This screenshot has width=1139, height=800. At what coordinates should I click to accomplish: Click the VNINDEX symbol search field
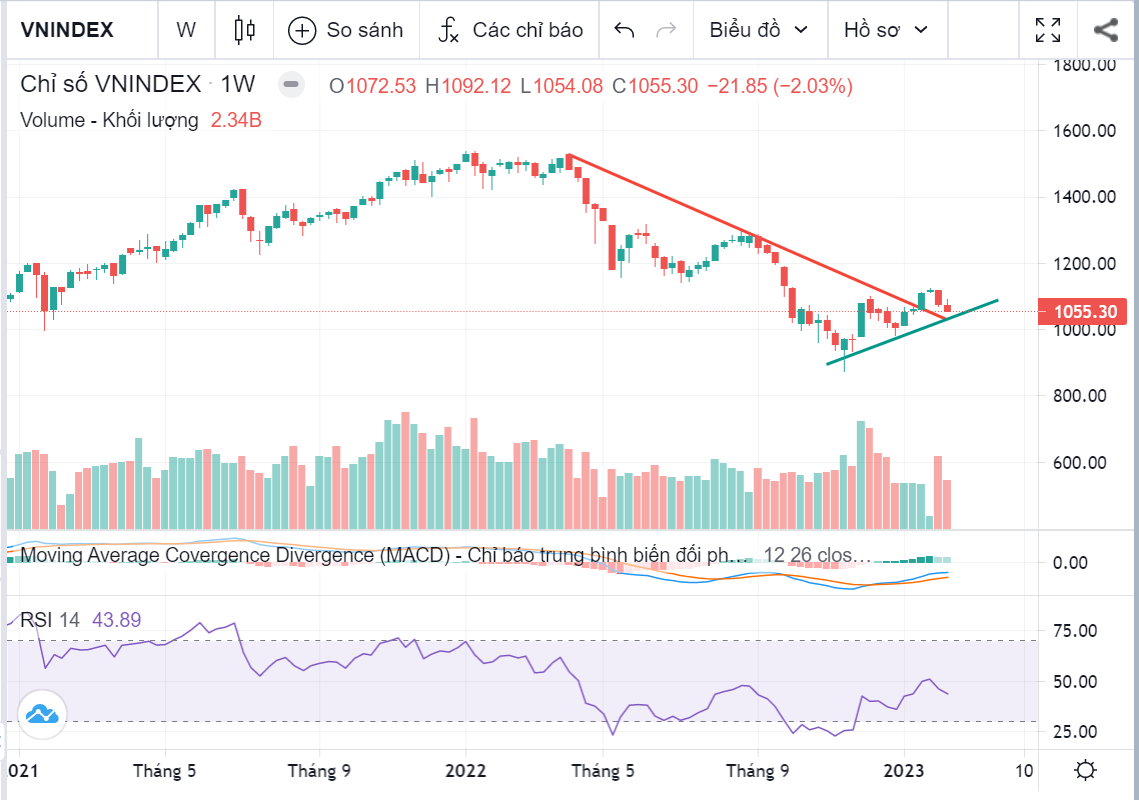coord(80,30)
